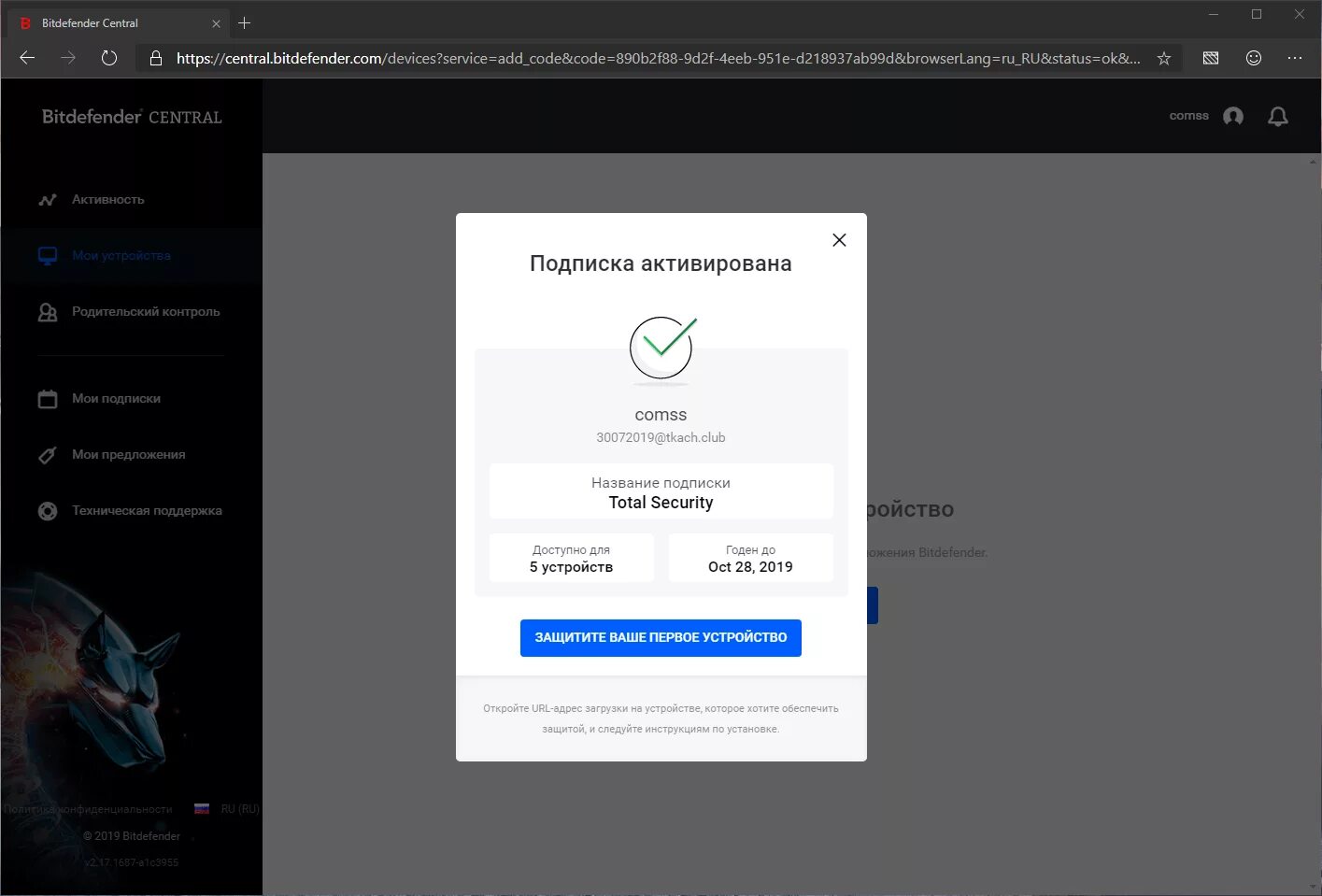This screenshot has height=896, width=1322.
Task: Minimize the browser window
Action: (x=1214, y=14)
